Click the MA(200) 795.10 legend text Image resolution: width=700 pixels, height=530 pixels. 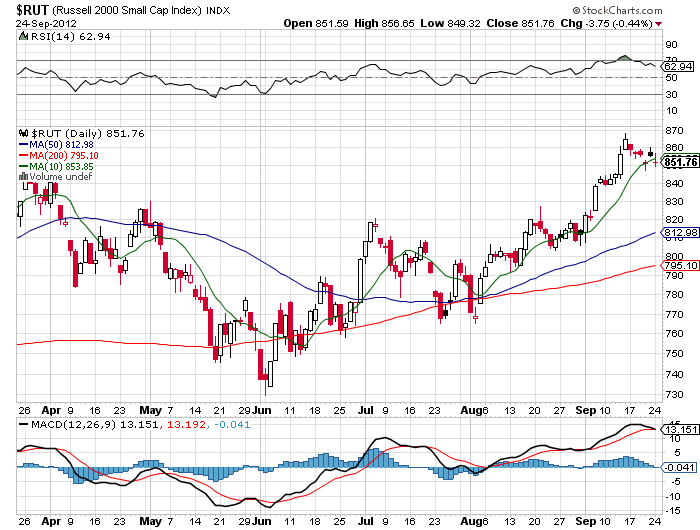tap(64, 155)
